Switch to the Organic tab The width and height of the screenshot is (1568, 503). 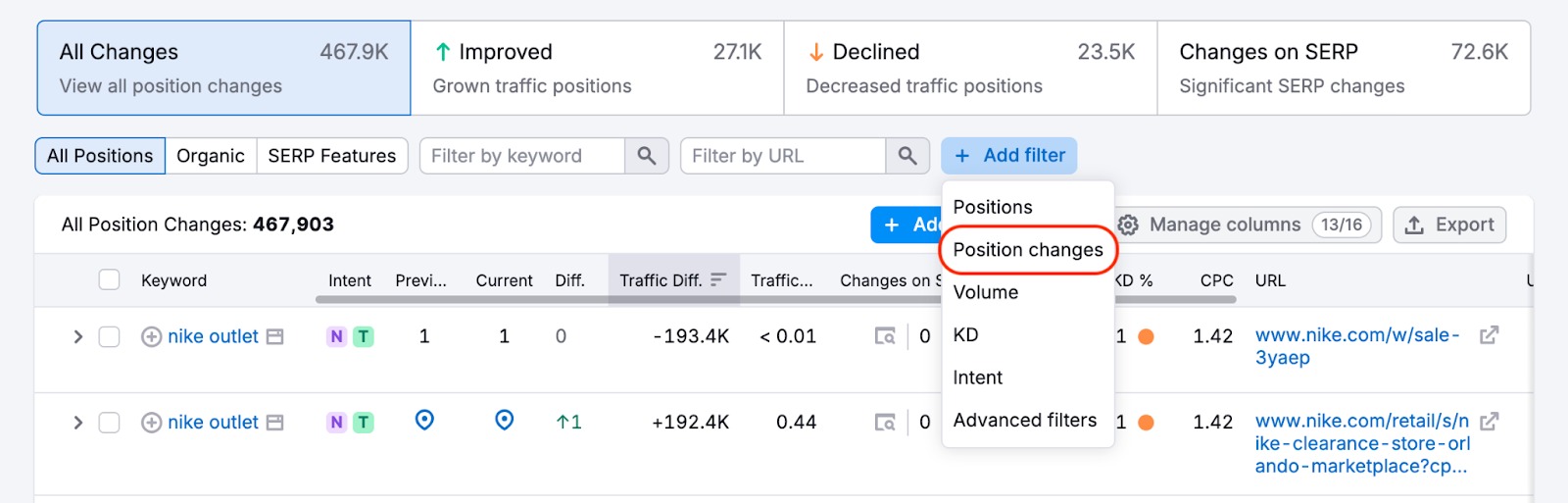point(210,156)
